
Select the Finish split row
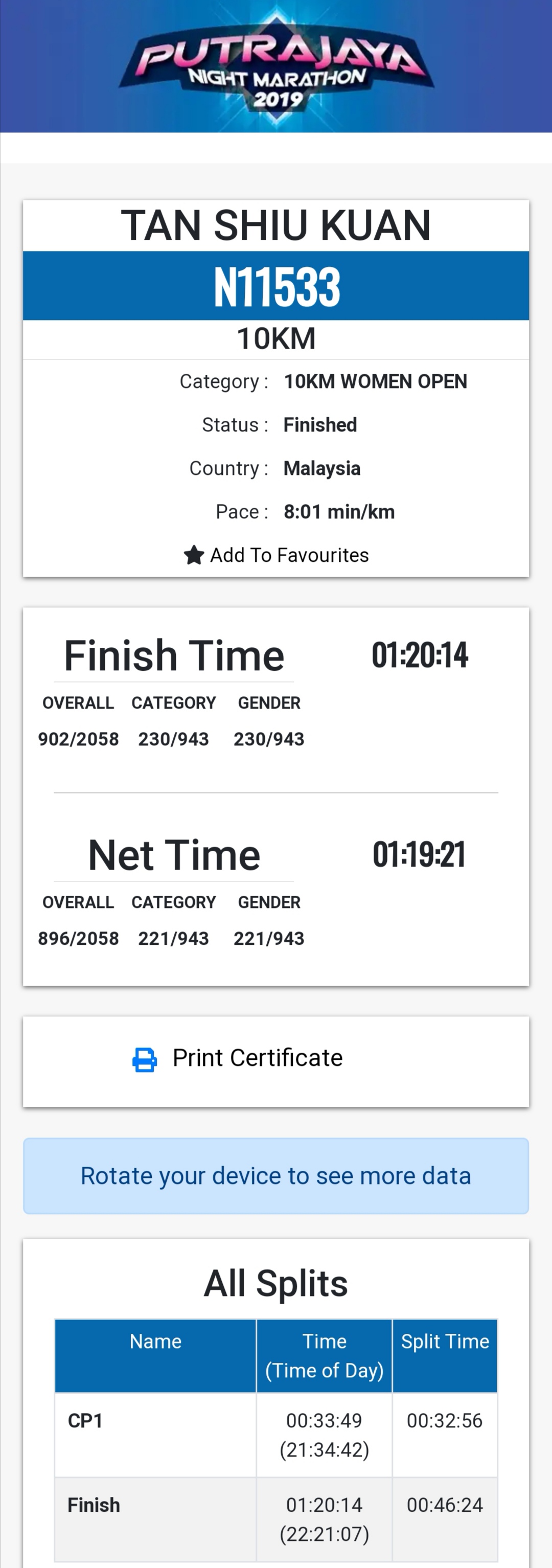277,1519
